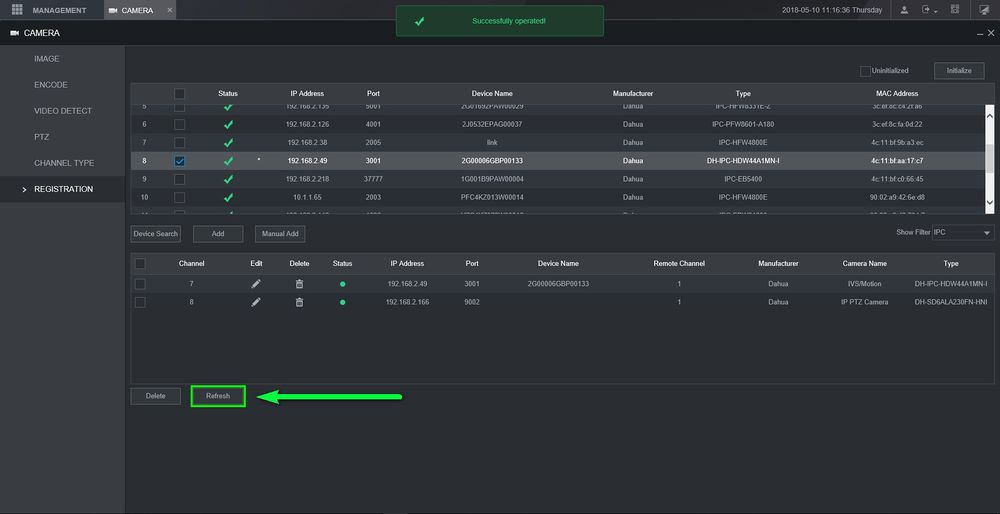Click the device list scrollbar down arrow
Image resolution: width=1000 pixels, height=514 pixels.
[x=990, y=202]
